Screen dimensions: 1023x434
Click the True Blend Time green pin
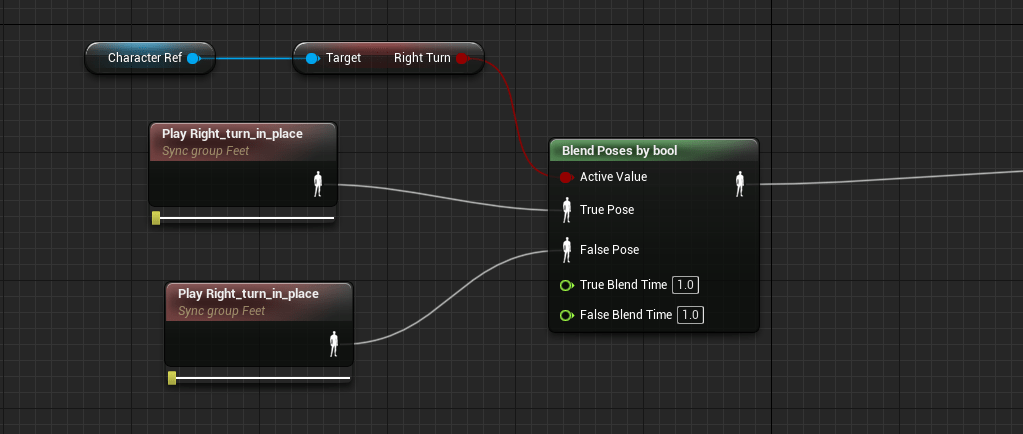click(567, 285)
